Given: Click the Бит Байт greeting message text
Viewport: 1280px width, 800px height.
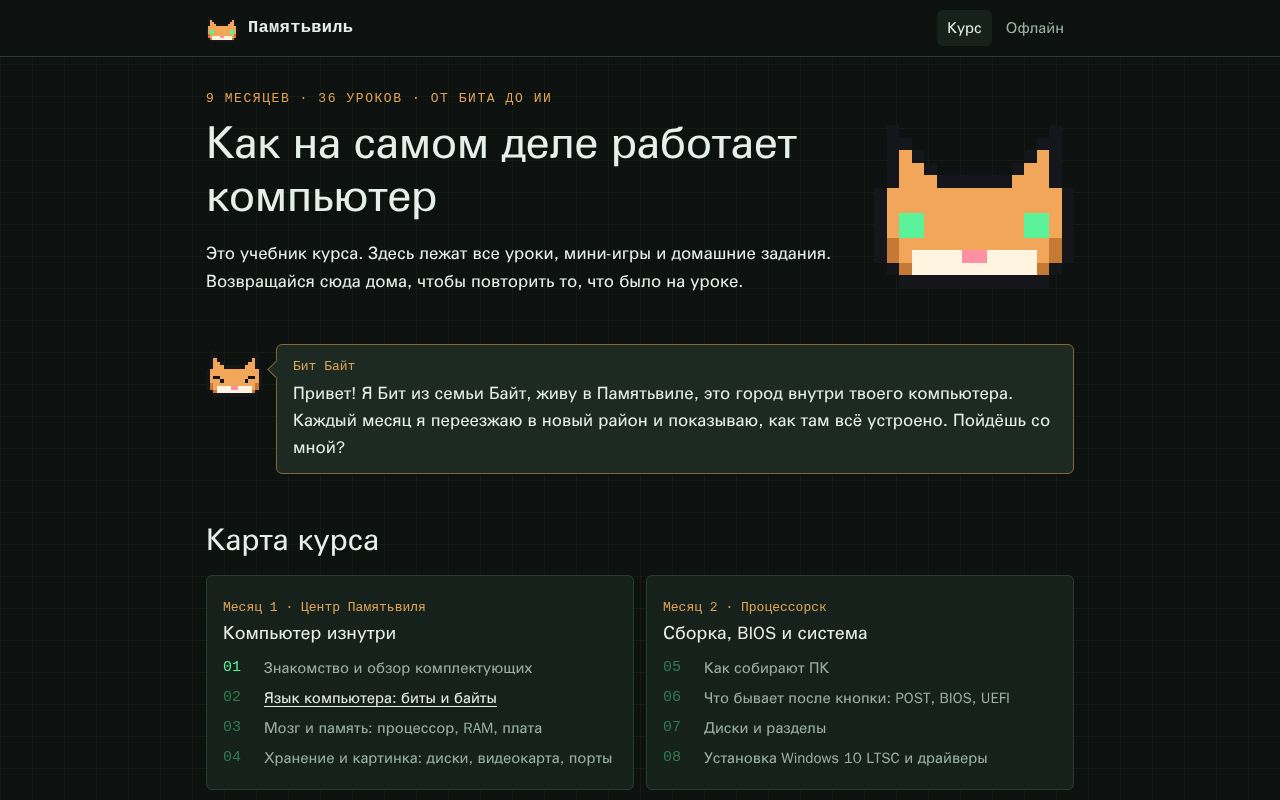Looking at the screenshot, I should 672,421.
